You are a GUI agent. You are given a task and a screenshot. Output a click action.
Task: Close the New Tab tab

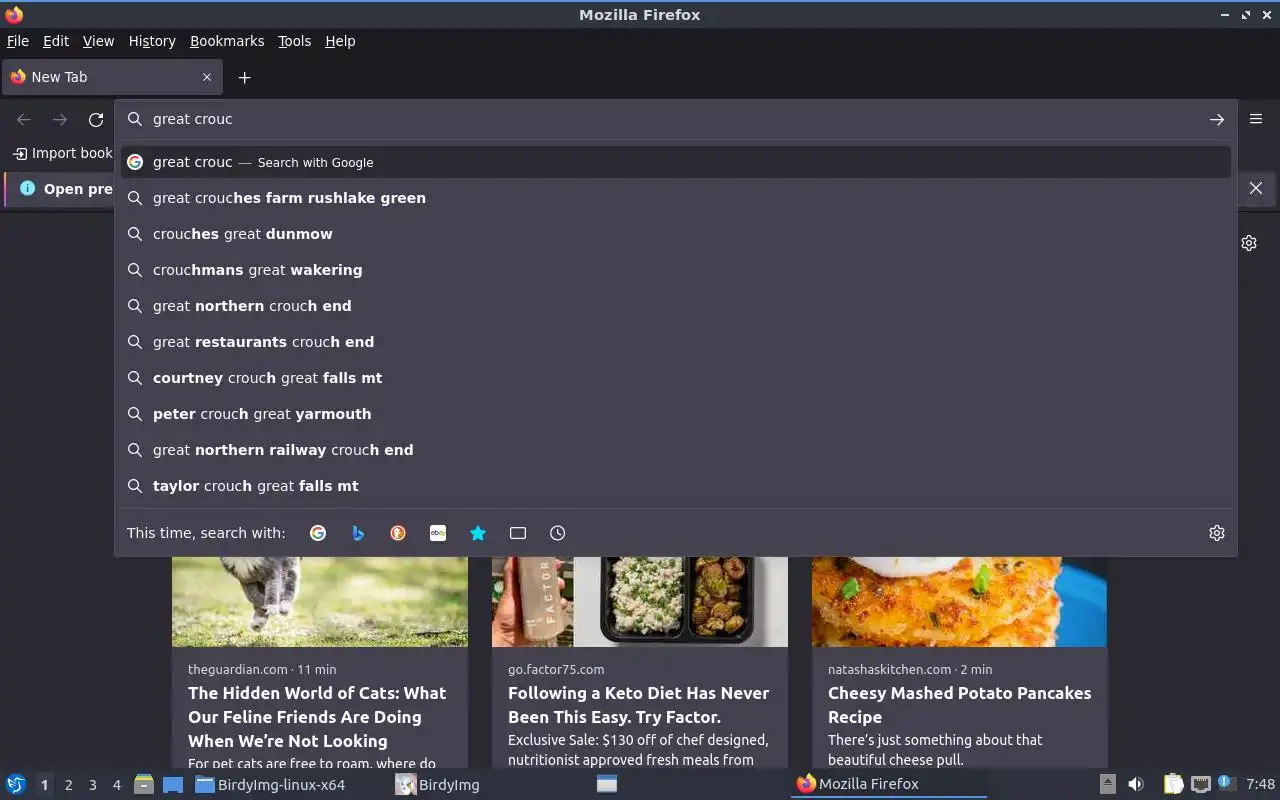click(207, 77)
